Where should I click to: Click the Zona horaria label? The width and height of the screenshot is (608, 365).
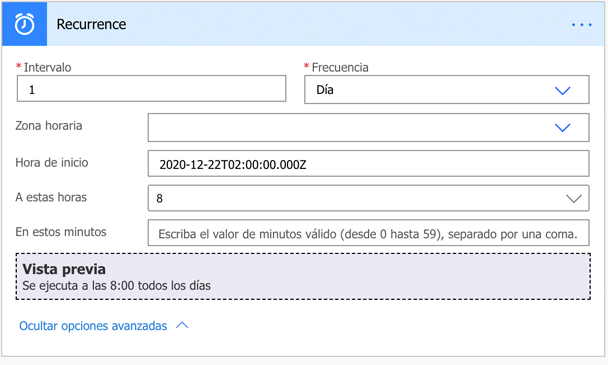pyautogui.click(x=49, y=126)
